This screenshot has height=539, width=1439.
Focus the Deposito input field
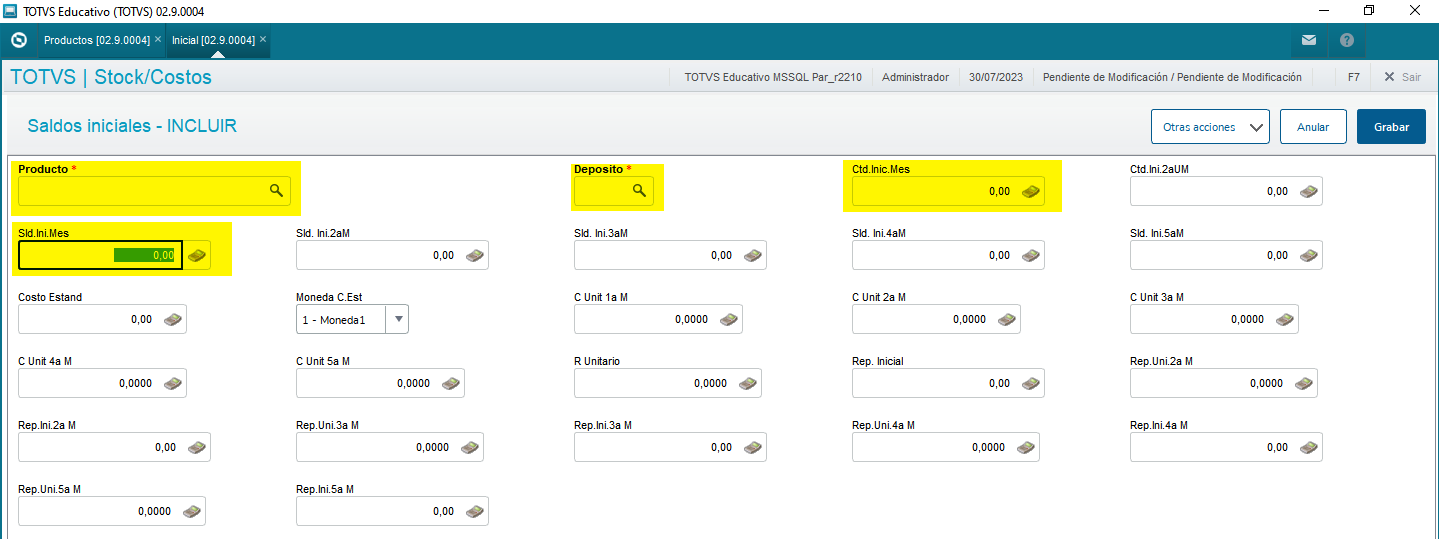click(614, 191)
